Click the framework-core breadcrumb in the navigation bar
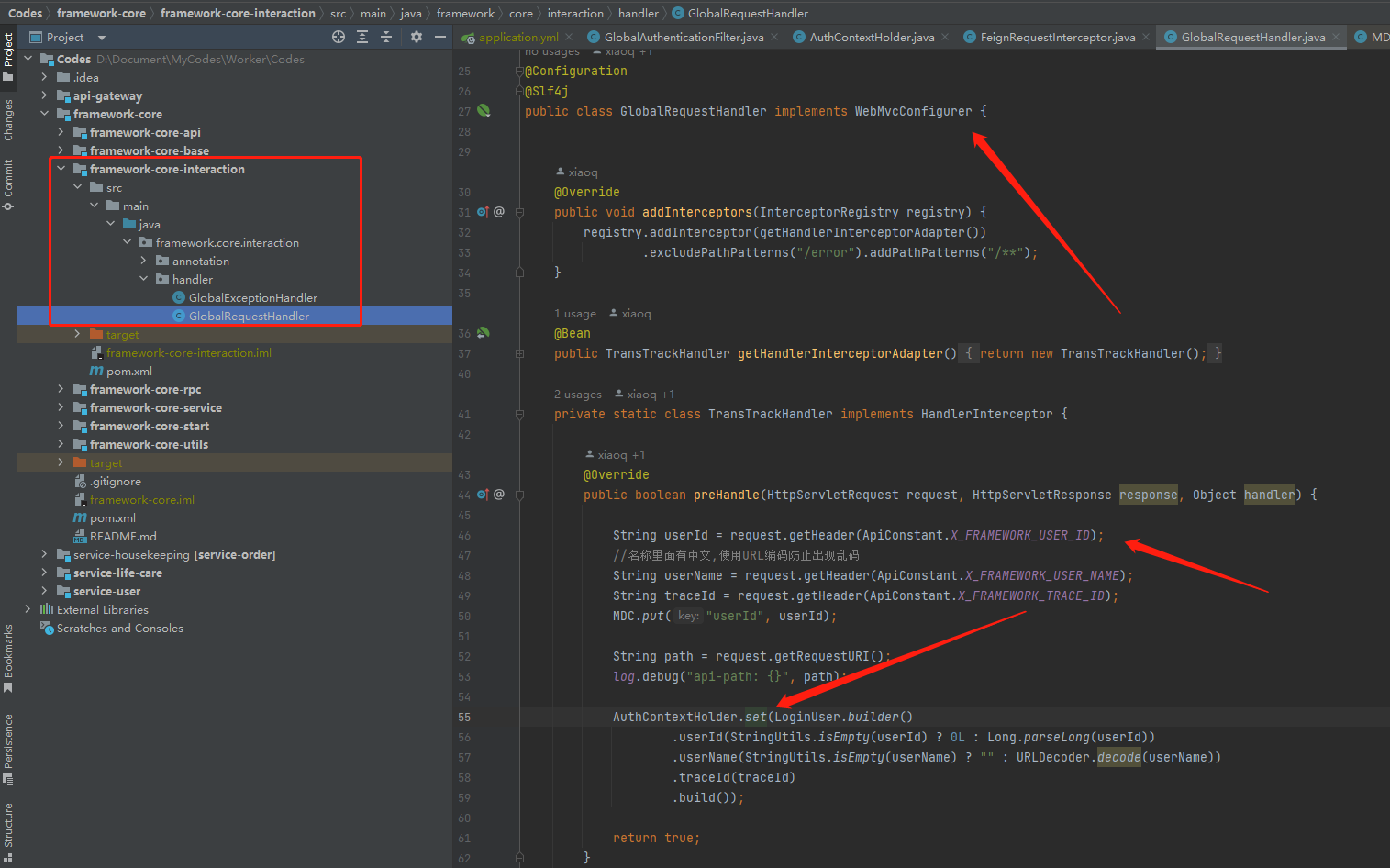1390x868 pixels. coord(101,13)
